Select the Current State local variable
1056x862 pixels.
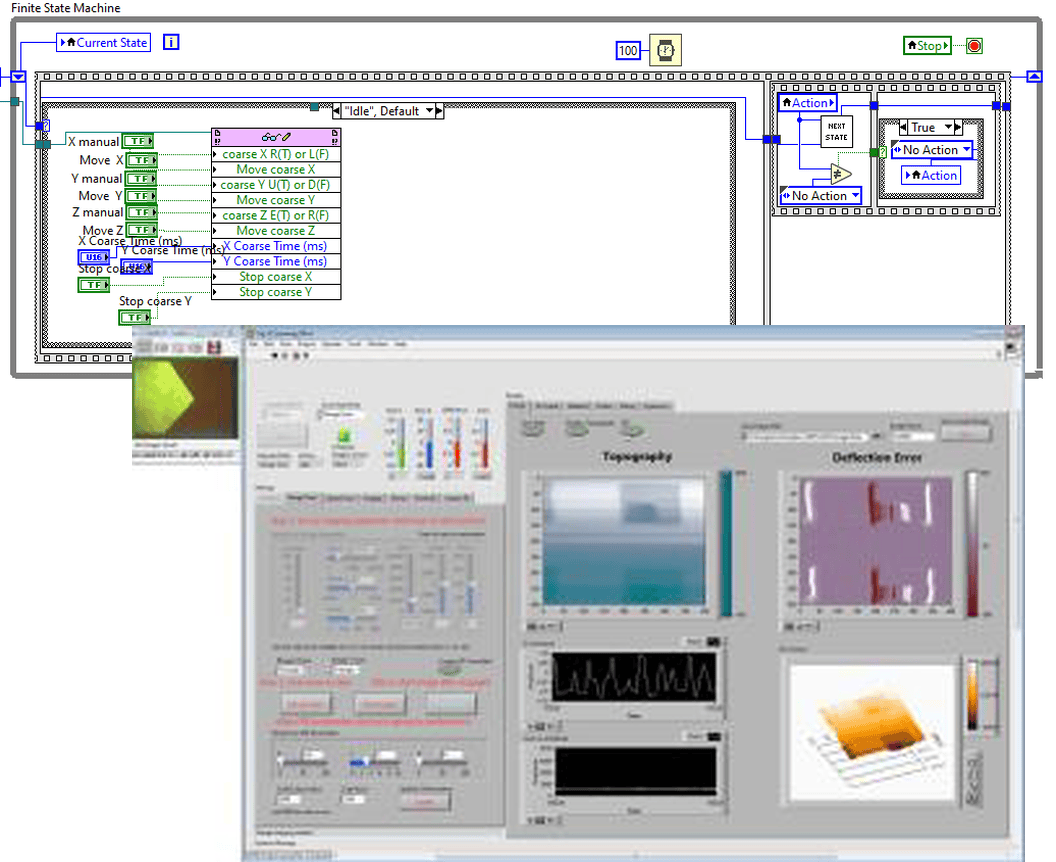(x=104, y=42)
